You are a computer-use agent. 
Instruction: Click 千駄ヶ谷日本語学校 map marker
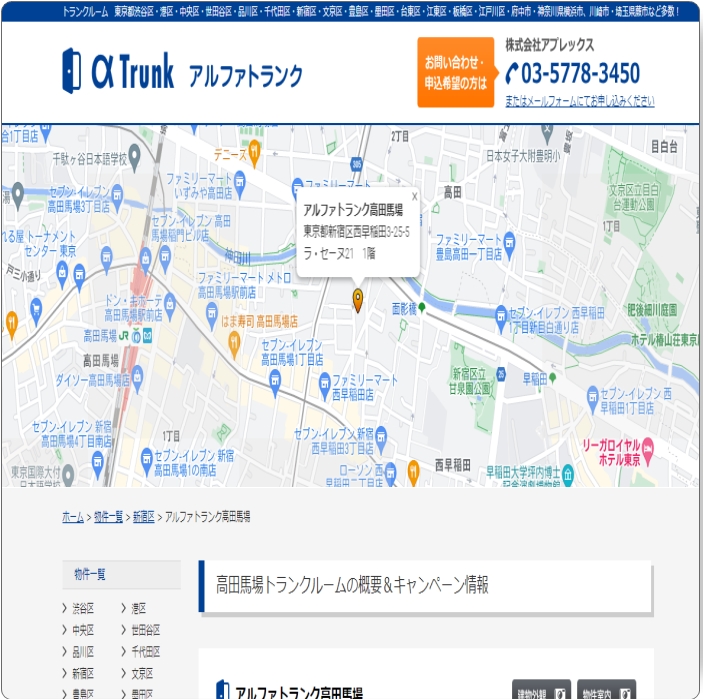134,156
